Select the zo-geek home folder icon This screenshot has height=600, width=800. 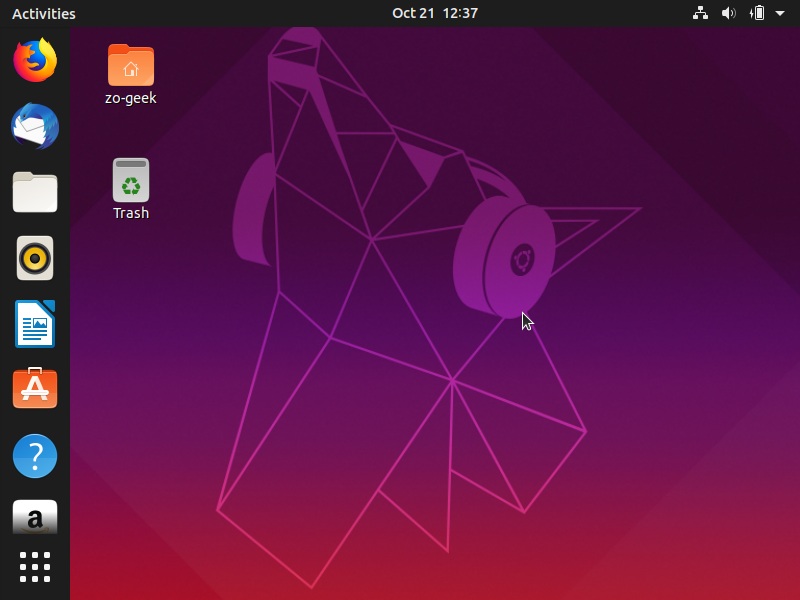[x=131, y=65]
